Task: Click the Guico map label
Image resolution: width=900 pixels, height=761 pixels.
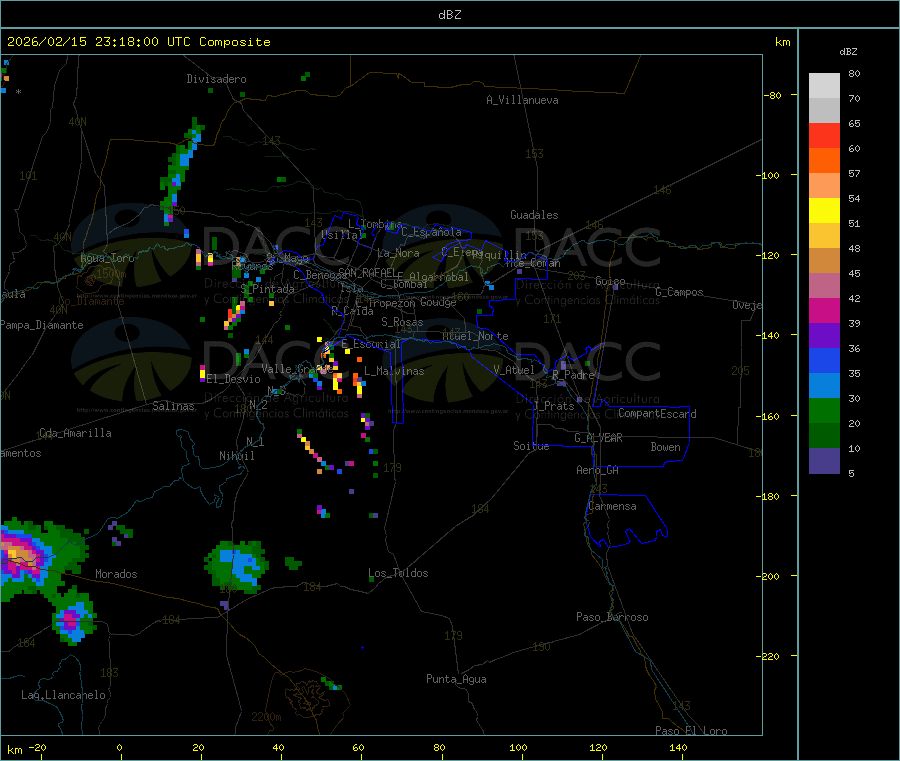Action: [x=610, y=281]
